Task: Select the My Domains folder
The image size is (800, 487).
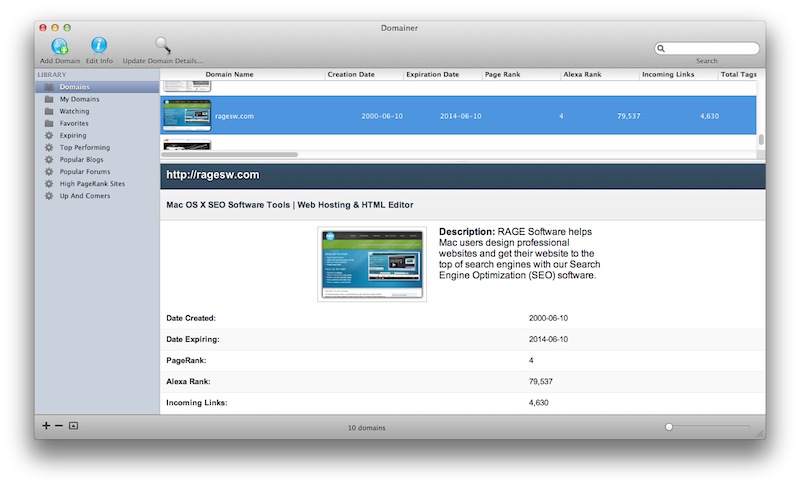Action: (79, 99)
